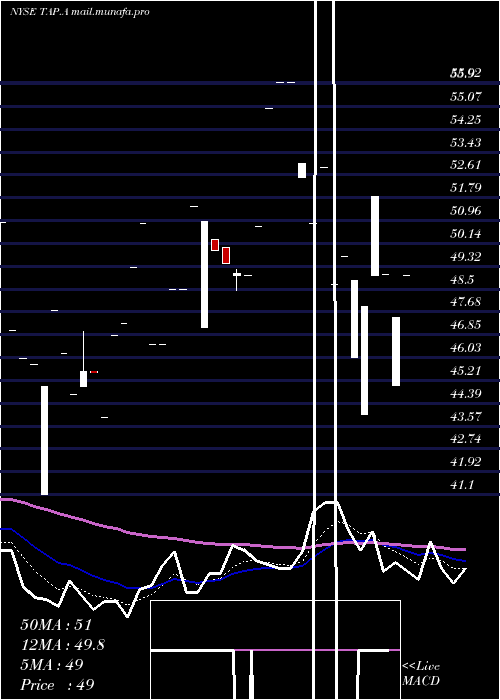Viewport: 500px width, 700px height.
Task: Click the 47.68 price axis label
Action: pyautogui.click(x=466, y=302)
